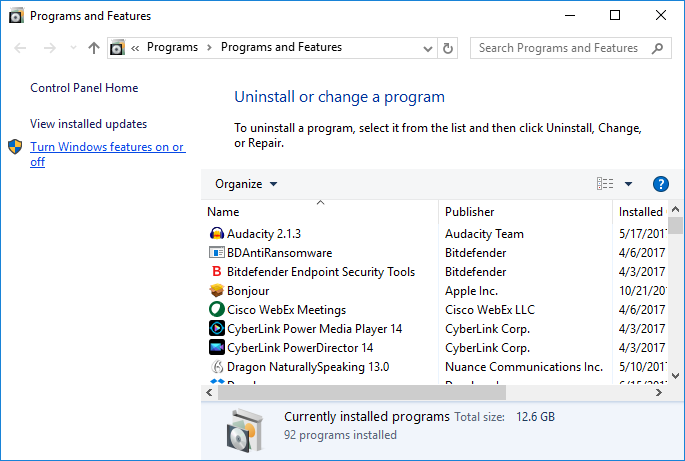Click the horizontal scrollbar thumb
The width and height of the screenshot is (685, 461).
(x=362, y=393)
